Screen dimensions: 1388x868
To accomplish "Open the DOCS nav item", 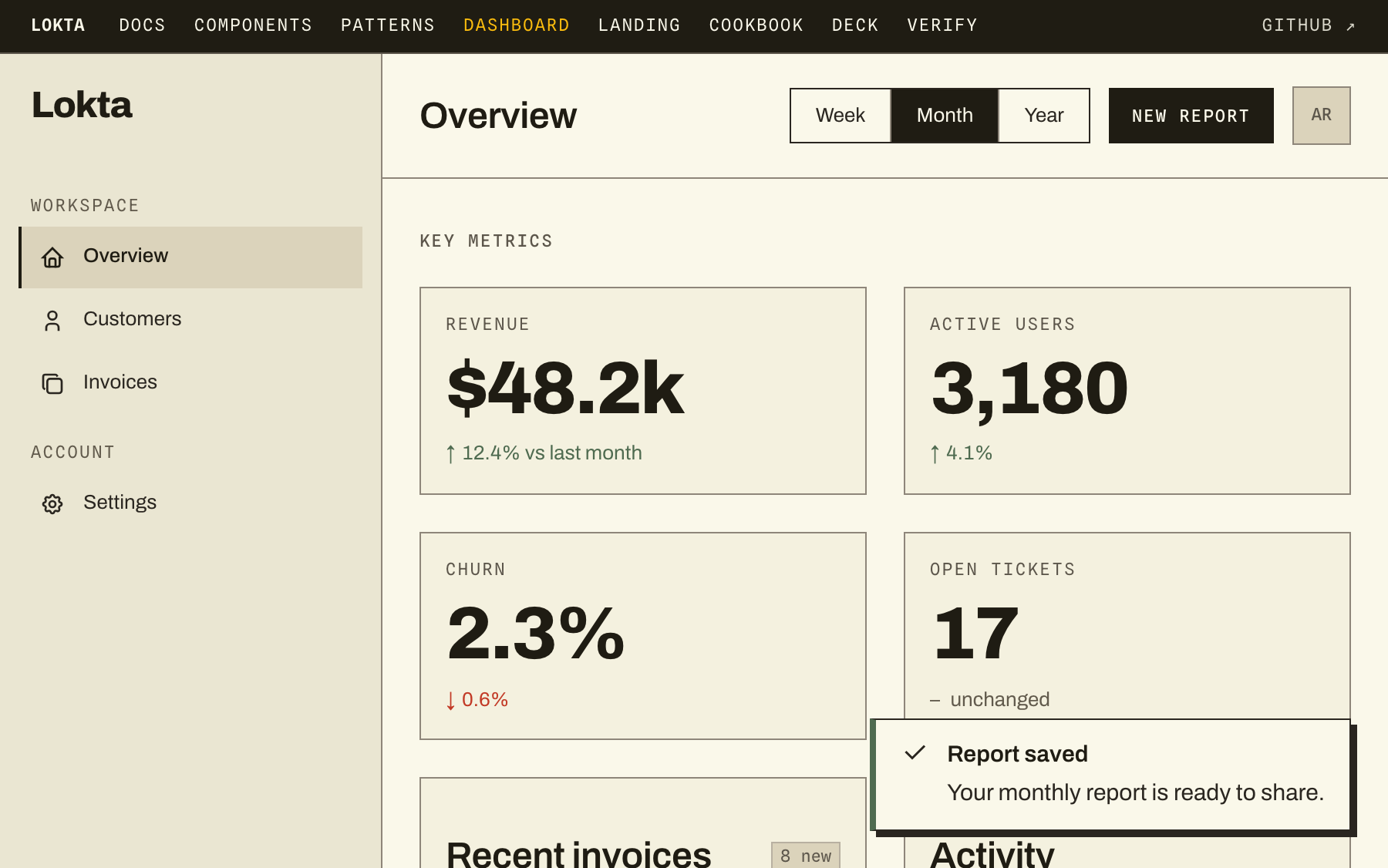I will click(x=142, y=25).
